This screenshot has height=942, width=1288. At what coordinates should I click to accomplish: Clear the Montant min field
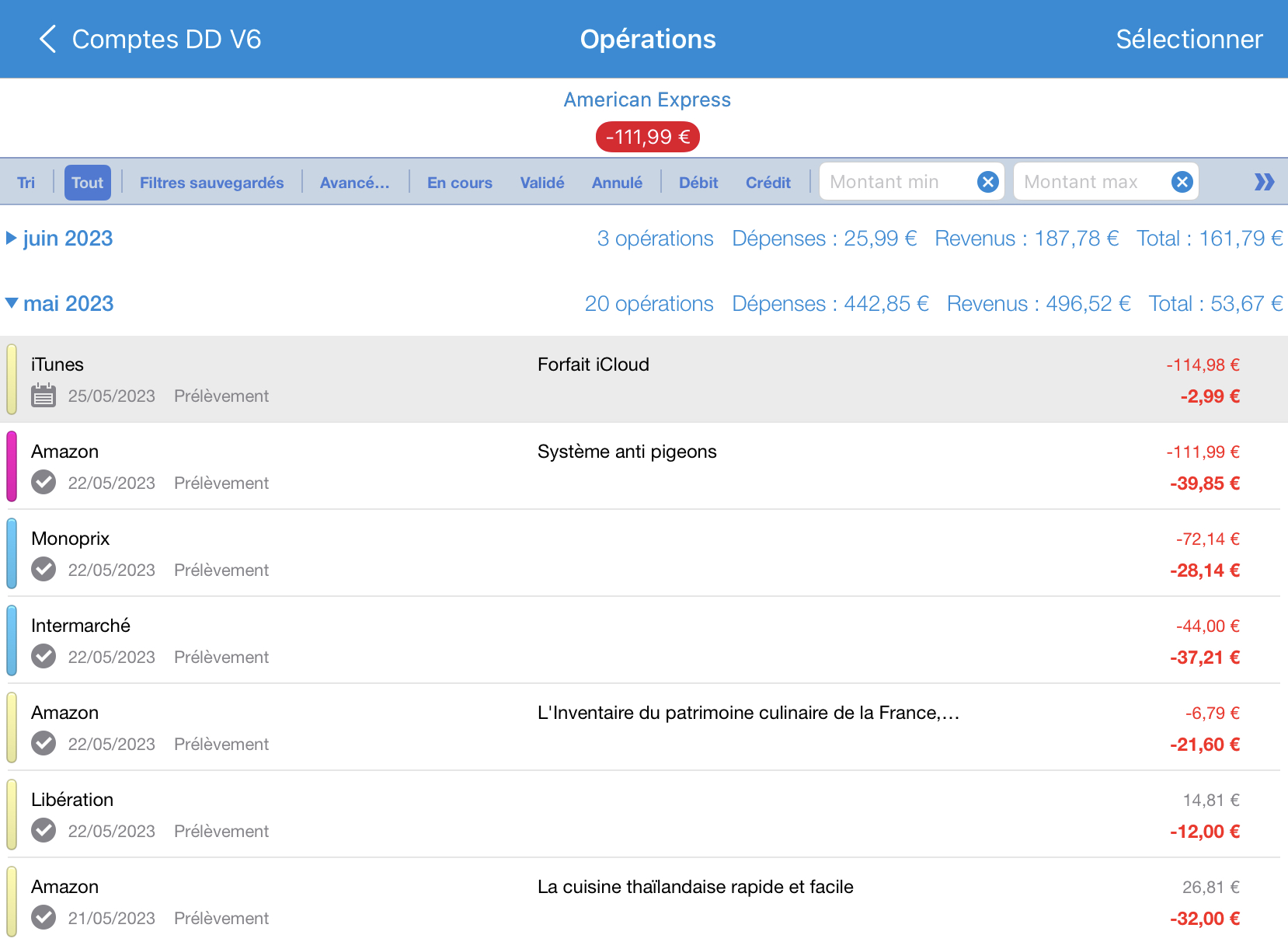[988, 182]
